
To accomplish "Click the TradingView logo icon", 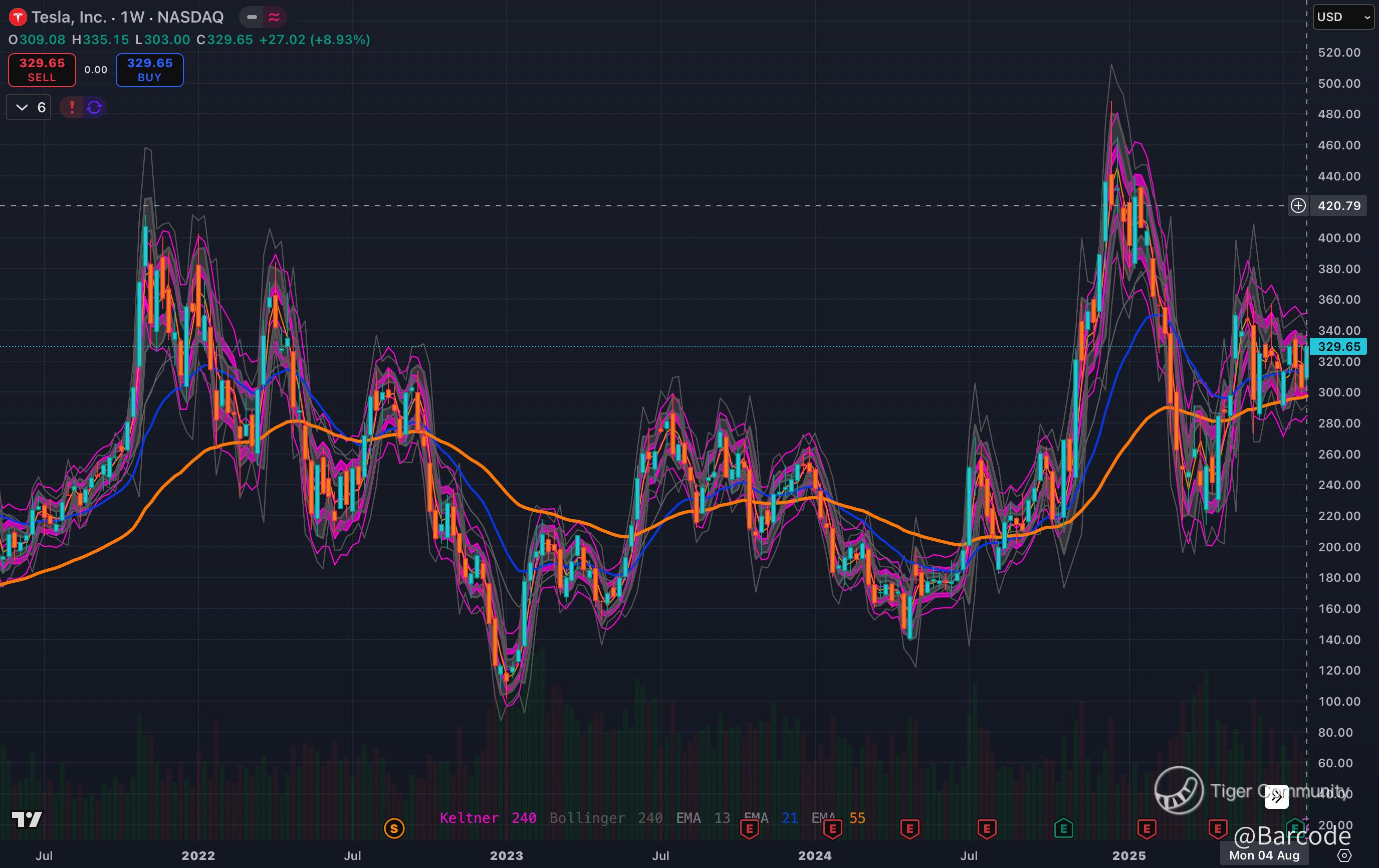I will pos(27,819).
